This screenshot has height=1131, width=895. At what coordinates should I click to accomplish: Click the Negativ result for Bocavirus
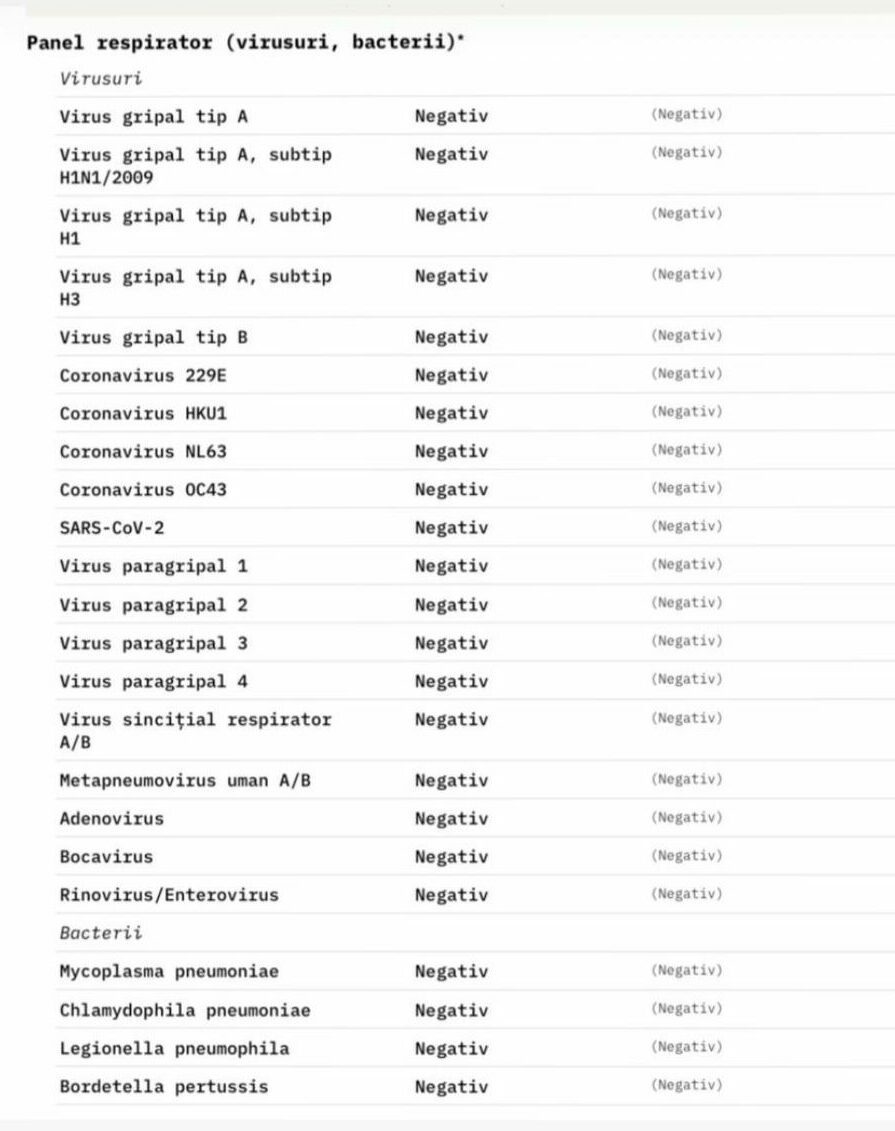[x=451, y=857]
